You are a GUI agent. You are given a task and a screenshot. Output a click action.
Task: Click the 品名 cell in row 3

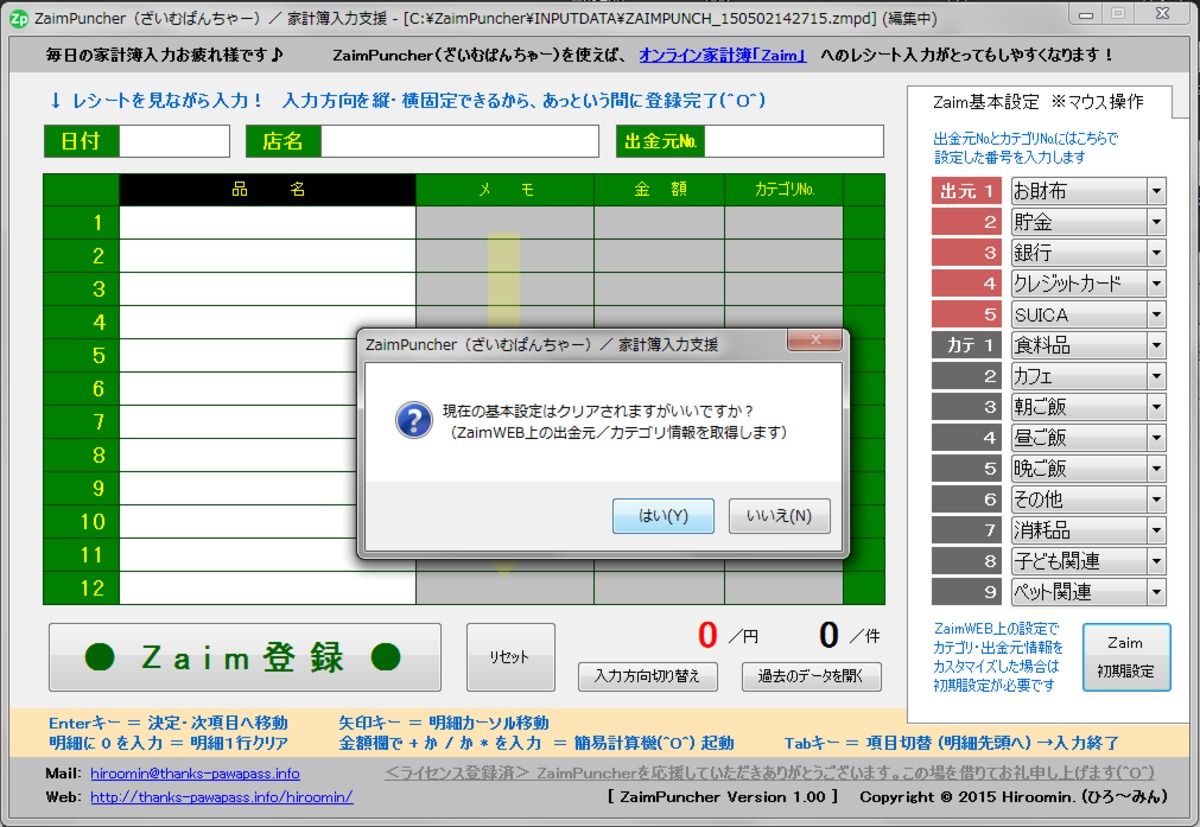pos(267,288)
